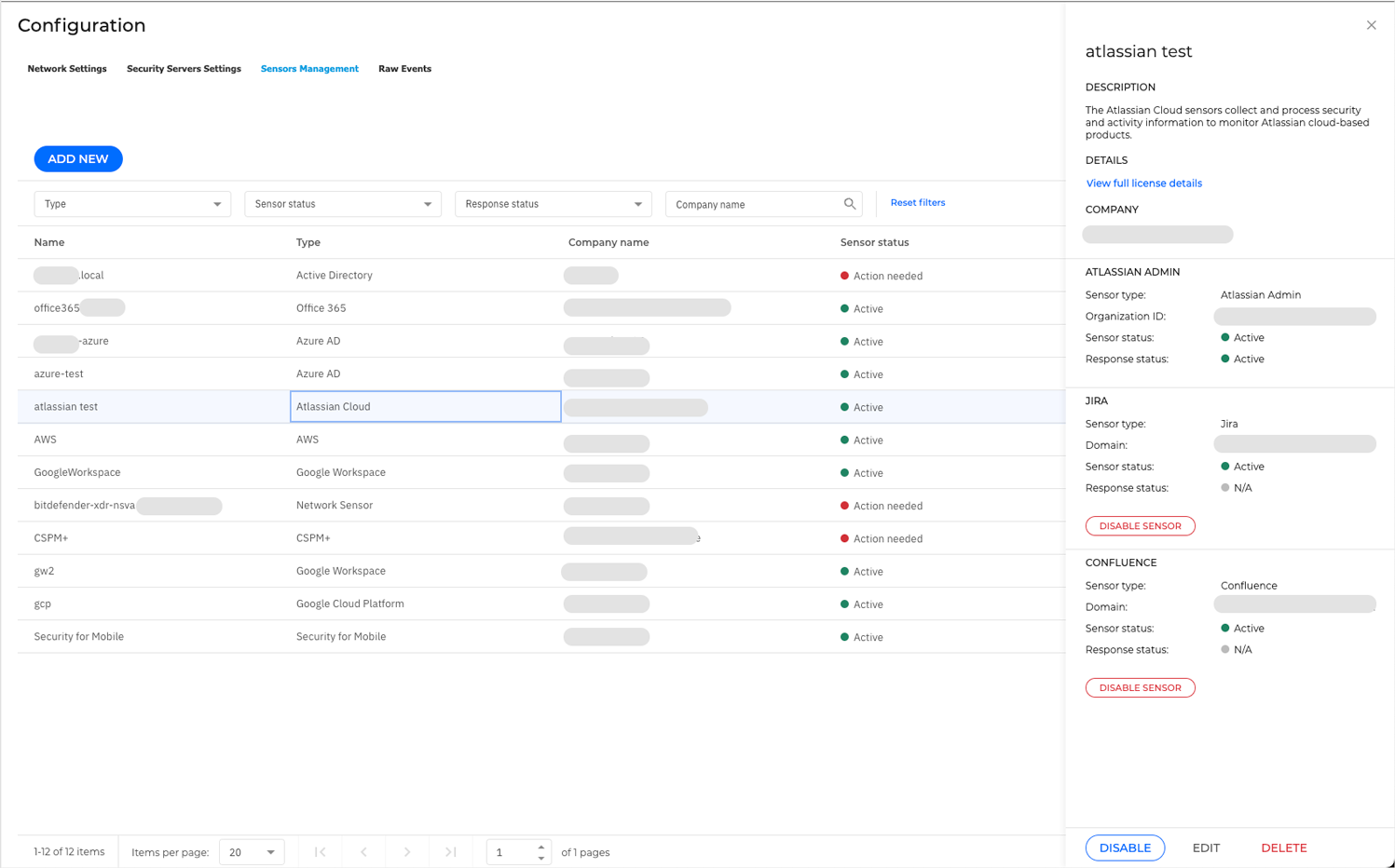Switch to the Network Settings tab
This screenshot has height=868, width=1395.
67,69
